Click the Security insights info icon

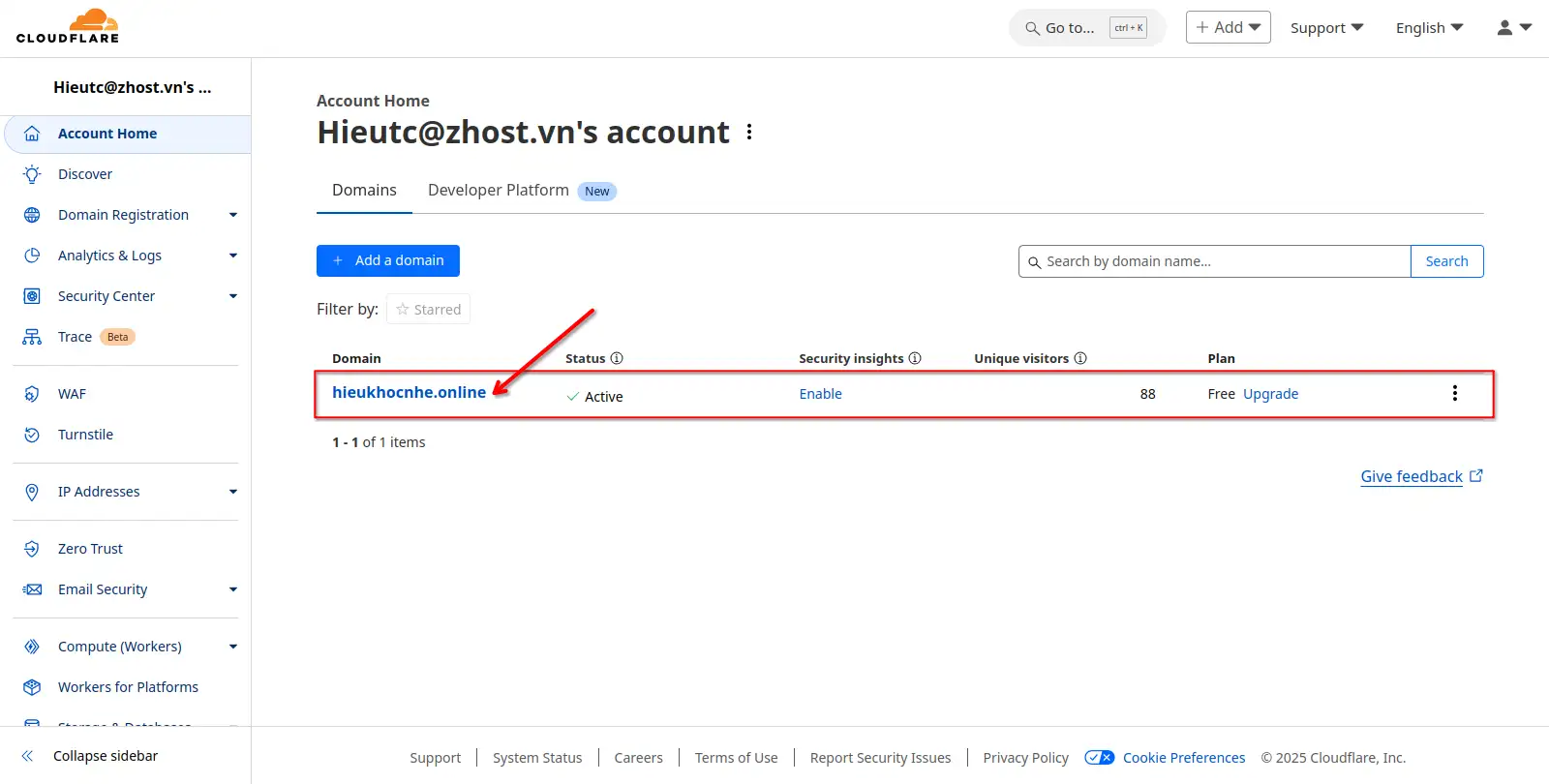pyautogui.click(x=915, y=358)
